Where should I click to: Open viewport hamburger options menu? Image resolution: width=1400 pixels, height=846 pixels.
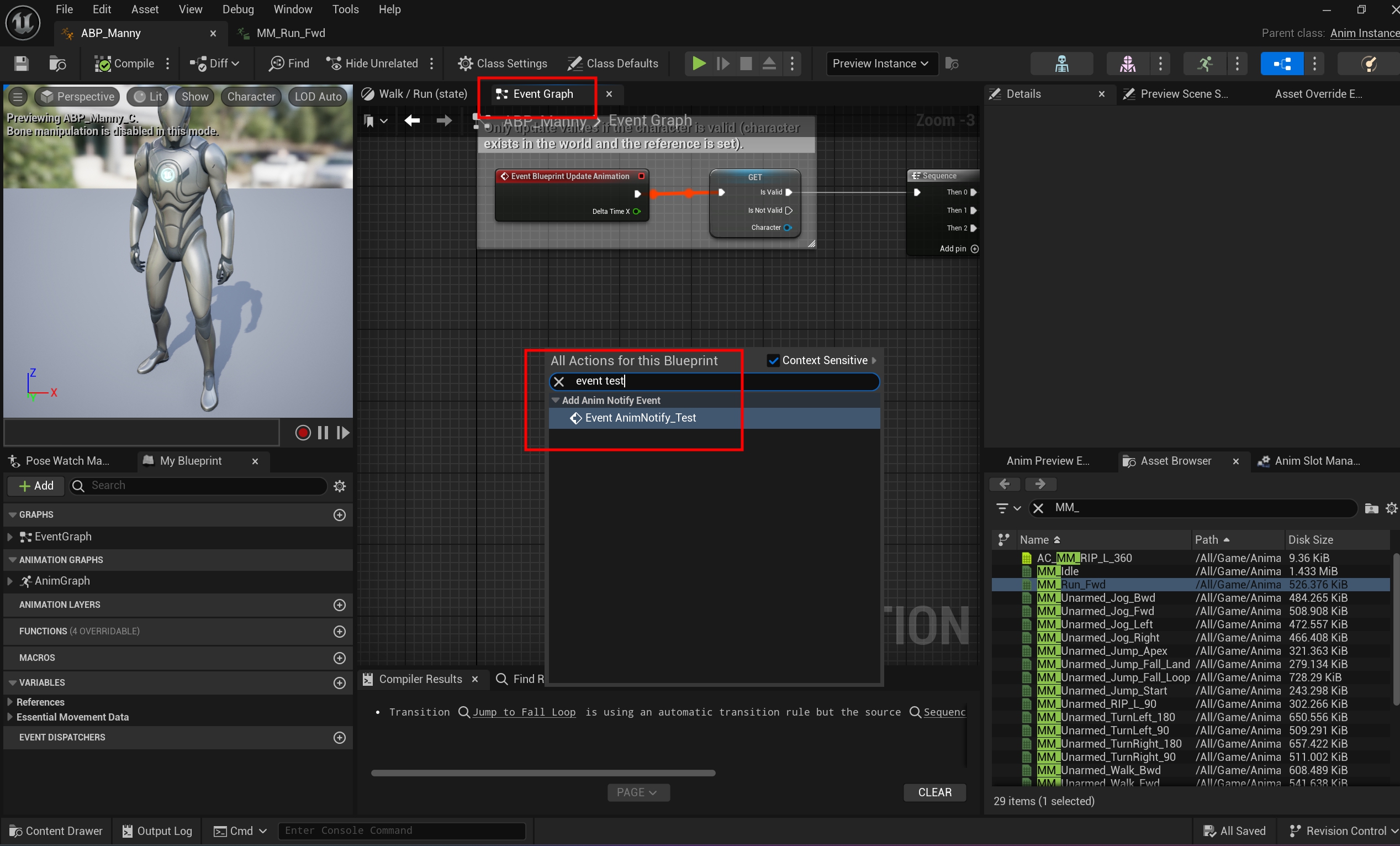click(18, 96)
